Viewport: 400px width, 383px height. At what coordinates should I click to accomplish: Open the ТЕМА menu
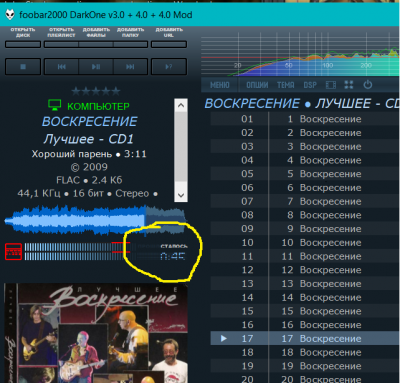pos(286,85)
